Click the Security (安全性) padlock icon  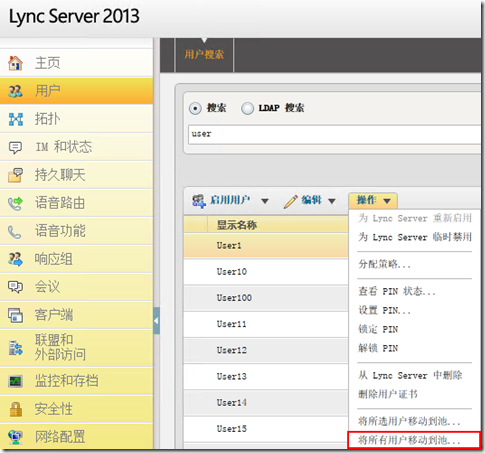point(15,409)
